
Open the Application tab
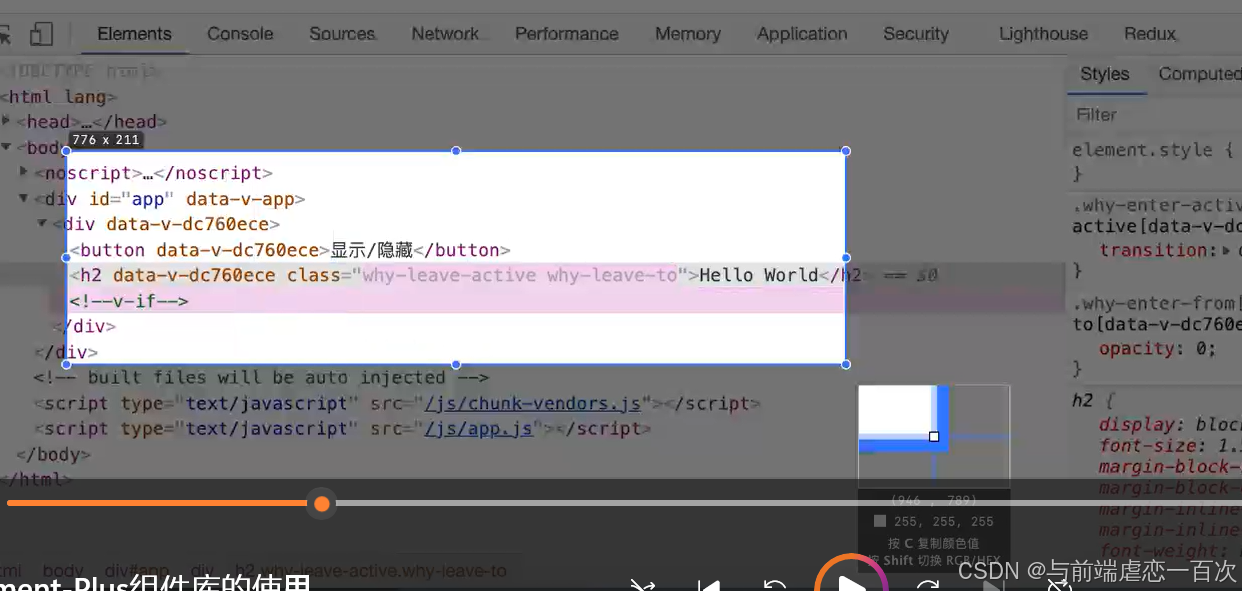[802, 34]
